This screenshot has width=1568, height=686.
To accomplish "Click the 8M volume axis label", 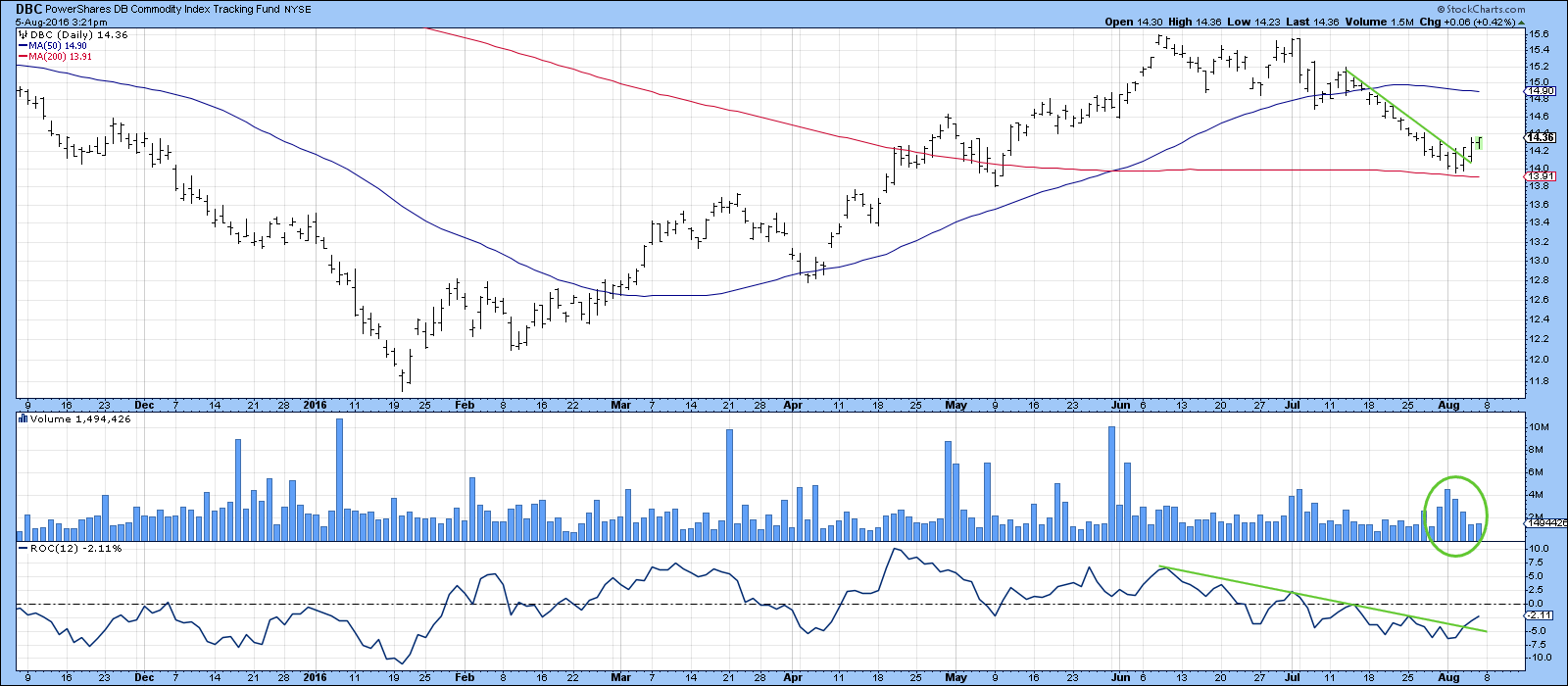I will [1536, 450].
